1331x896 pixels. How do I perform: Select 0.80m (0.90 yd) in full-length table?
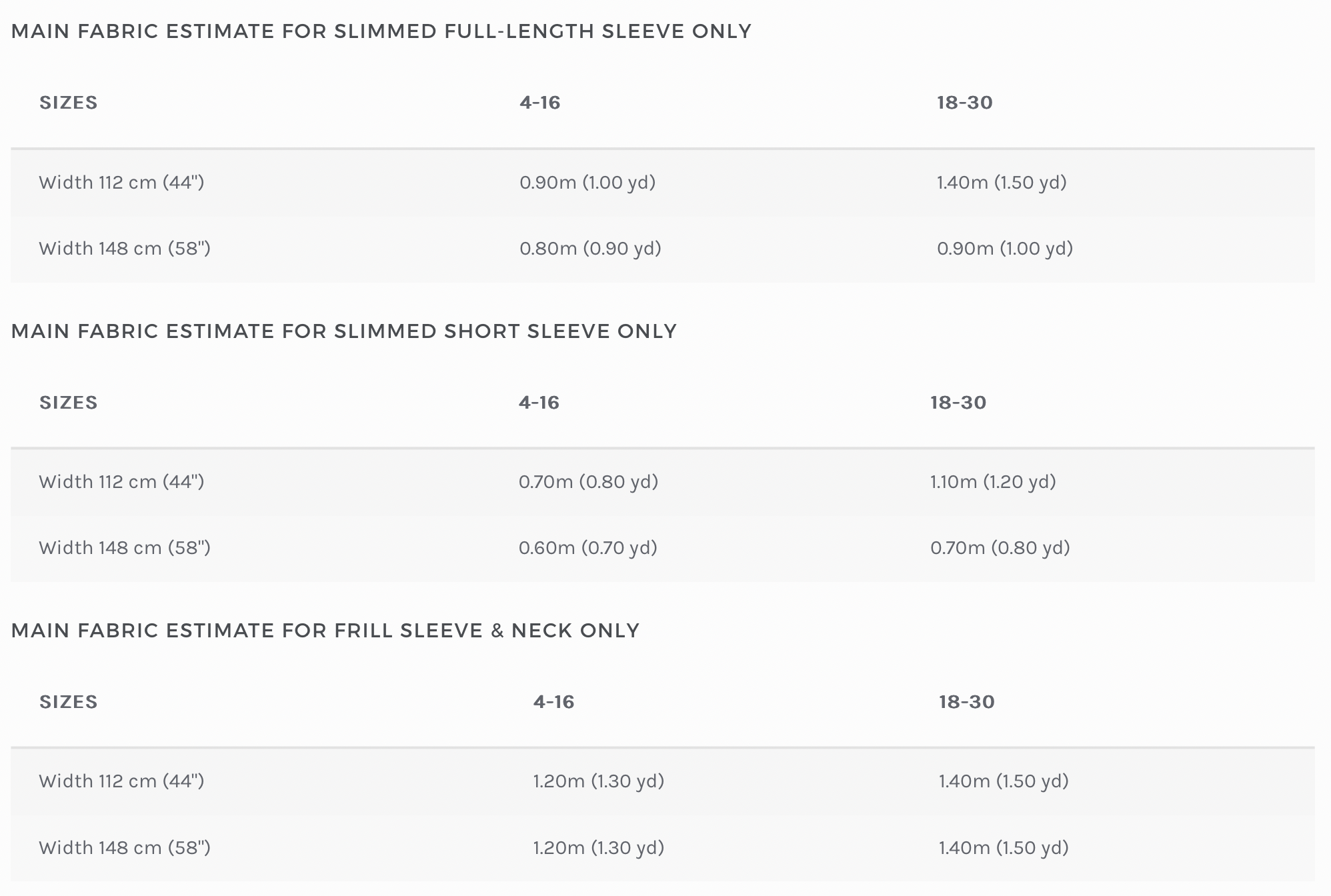coord(590,248)
